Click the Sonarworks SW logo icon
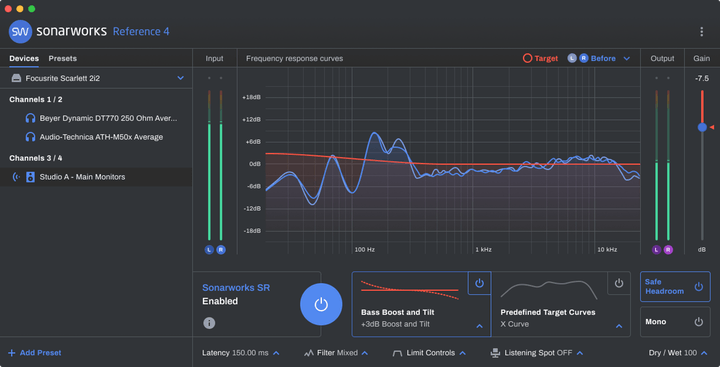 point(20,32)
